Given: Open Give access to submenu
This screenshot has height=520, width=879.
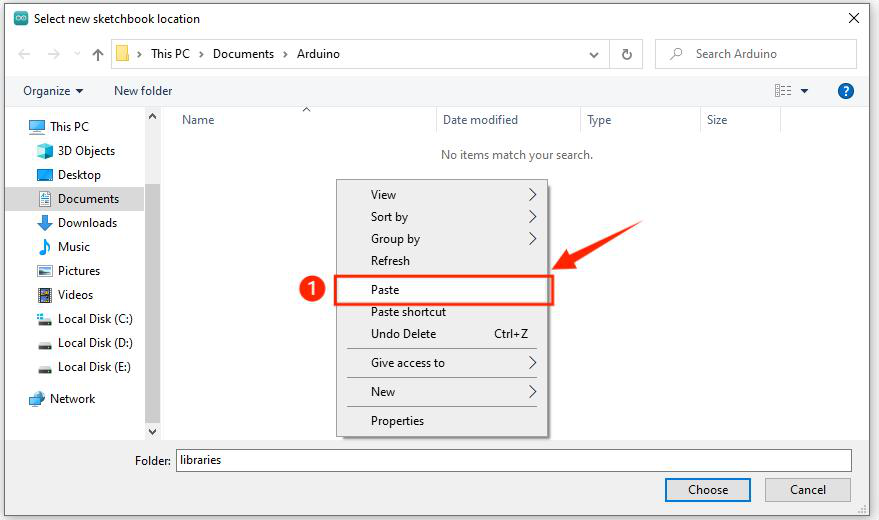Looking at the screenshot, I should point(442,363).
